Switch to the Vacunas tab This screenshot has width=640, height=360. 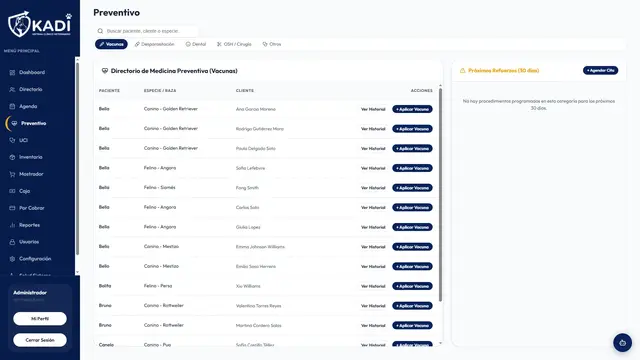click(111, 44)
